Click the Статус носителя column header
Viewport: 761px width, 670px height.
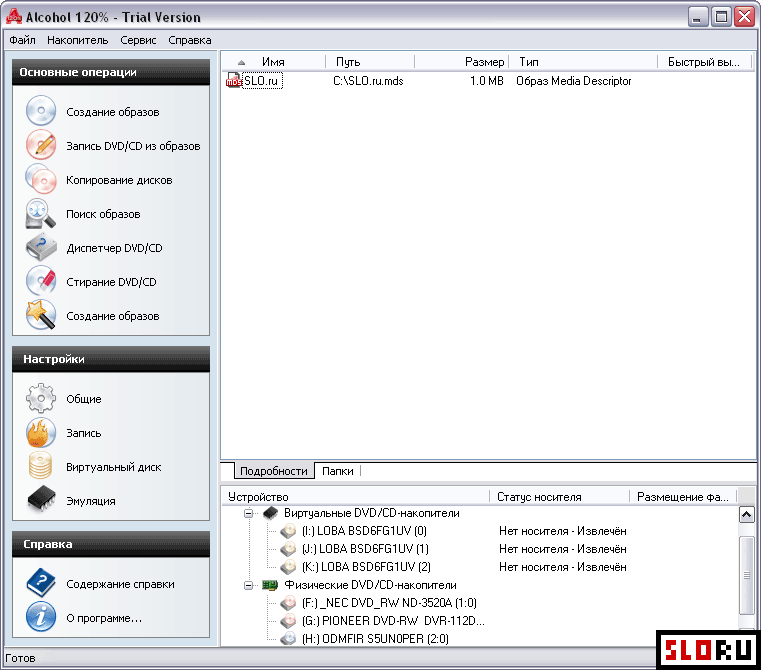559,497
